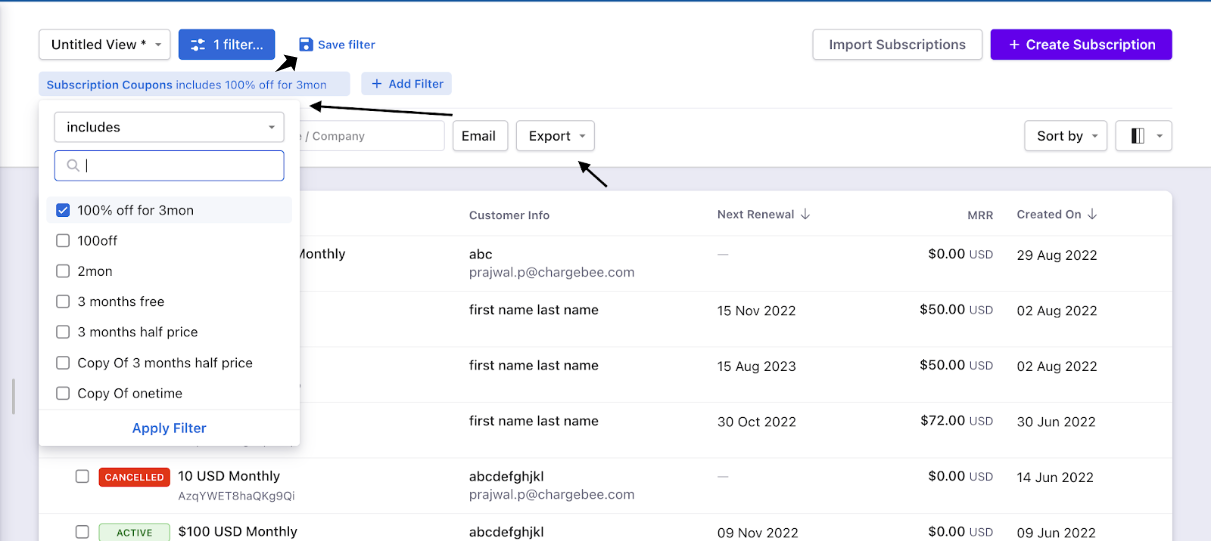Tick the 3 months free checkbox
The width and height of the screenshot is (1211, 541).
63,302
